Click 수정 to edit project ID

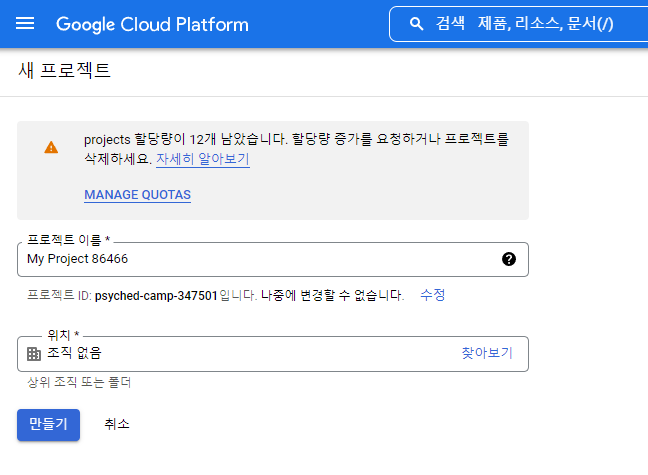[x=432, y=295]
